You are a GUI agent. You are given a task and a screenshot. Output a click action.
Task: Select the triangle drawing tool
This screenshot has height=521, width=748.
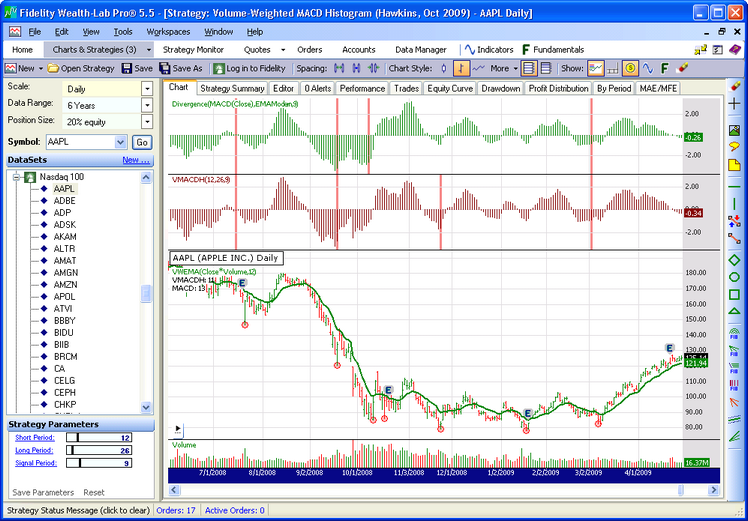point(735,312)
